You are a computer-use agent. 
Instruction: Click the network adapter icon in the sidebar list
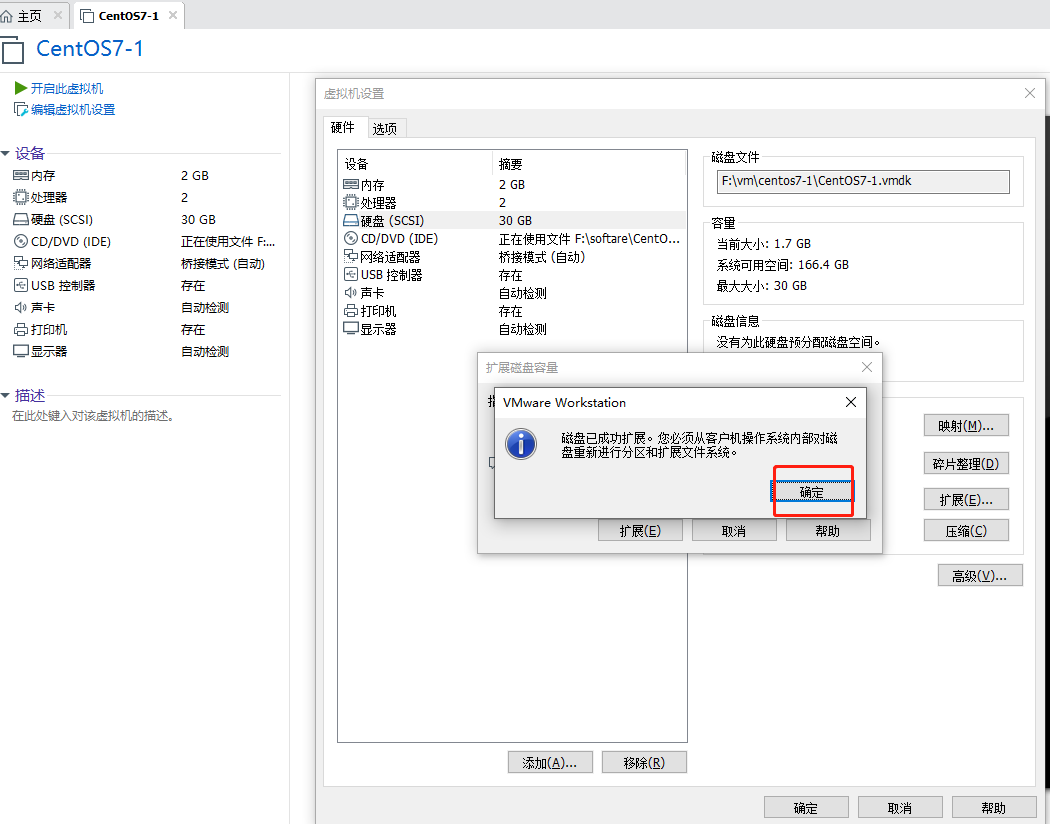click(21, 264)
